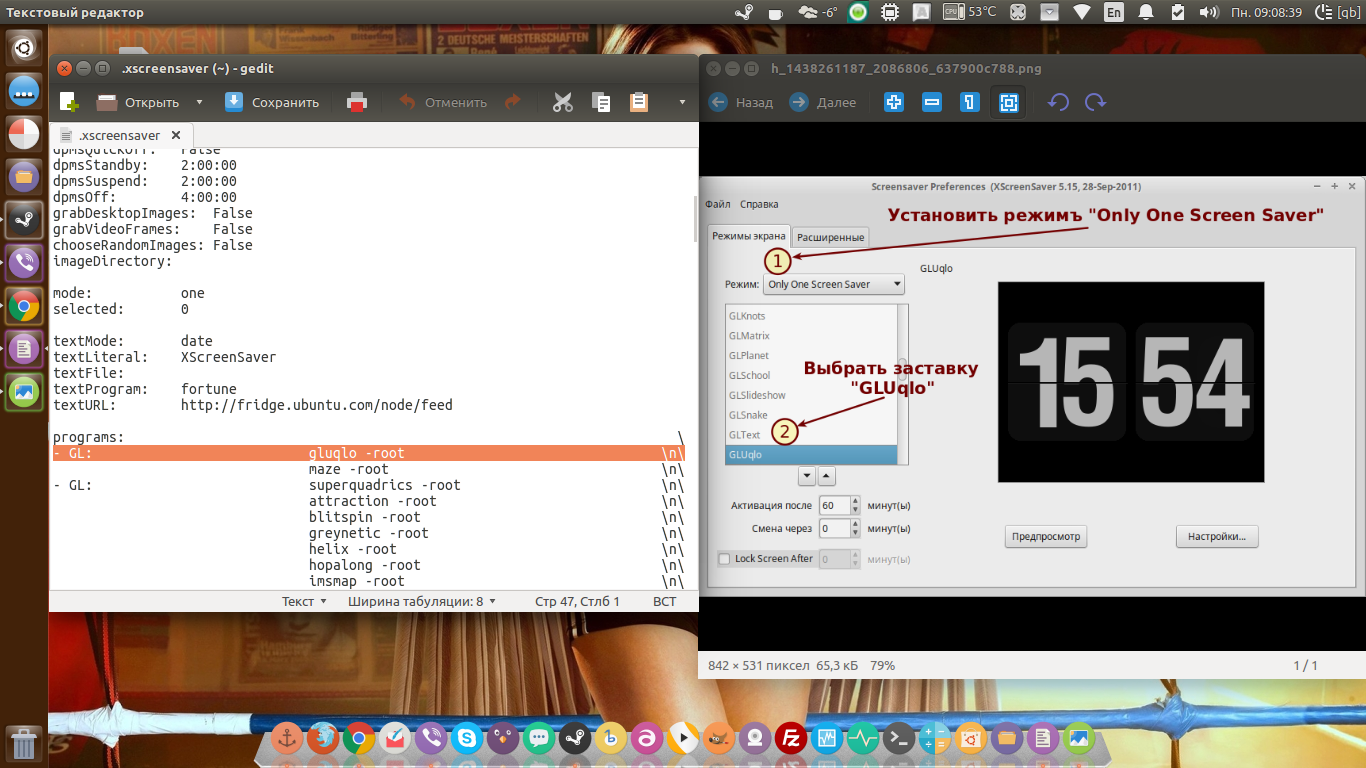Expand the Ширина табуляции dropdown

[422, 601]
